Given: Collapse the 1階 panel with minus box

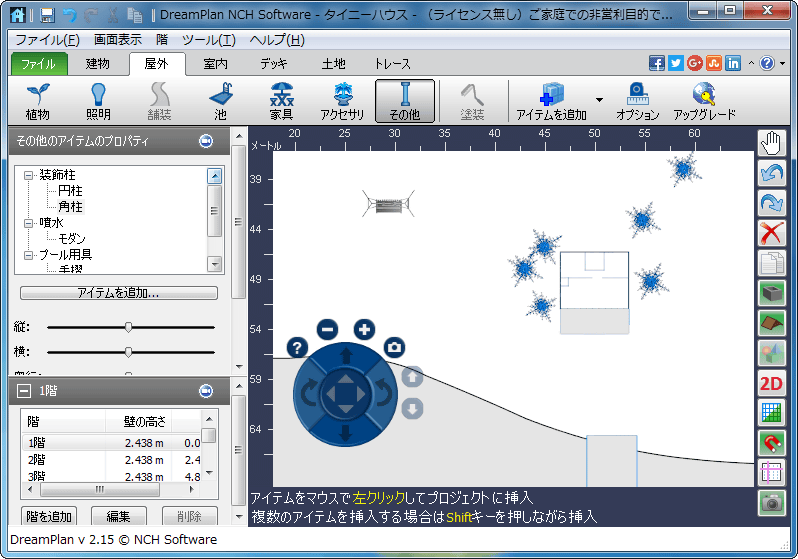Looking at the screenshot, I should (x=23, y=391).
